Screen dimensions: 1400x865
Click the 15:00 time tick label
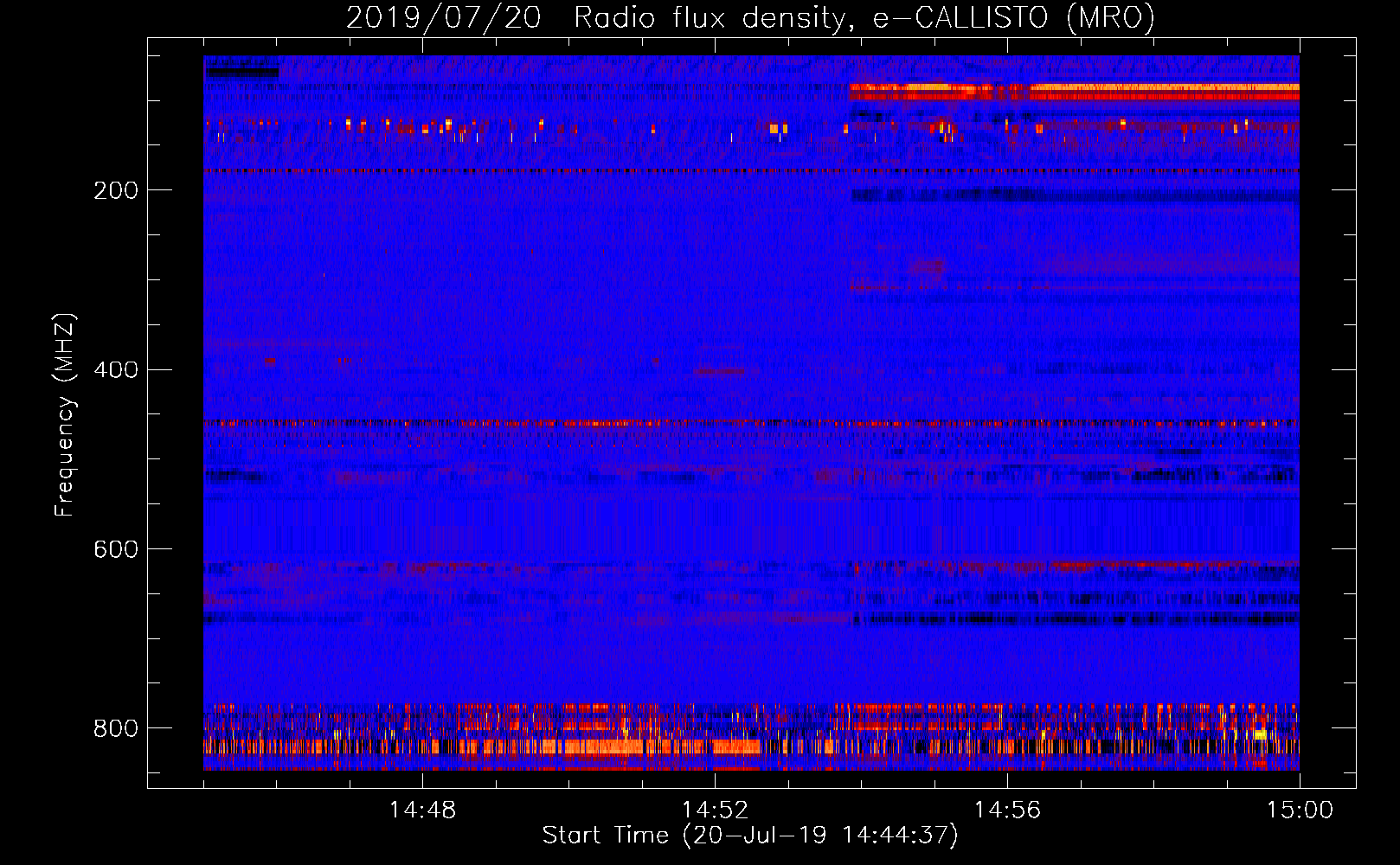(1300, 811)
